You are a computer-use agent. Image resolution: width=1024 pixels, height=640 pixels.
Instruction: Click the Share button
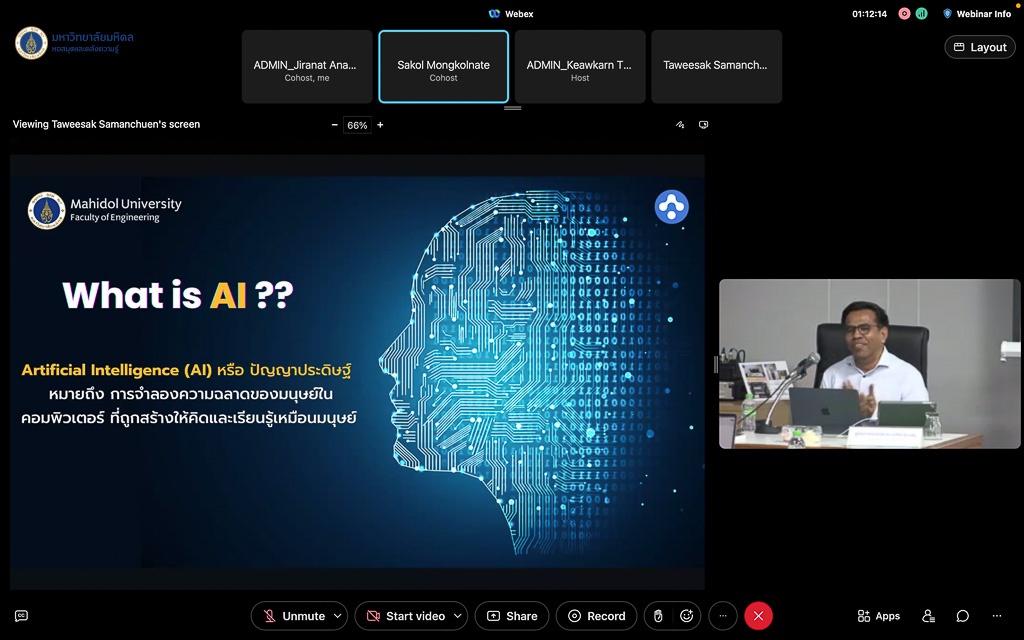point(512,616)
